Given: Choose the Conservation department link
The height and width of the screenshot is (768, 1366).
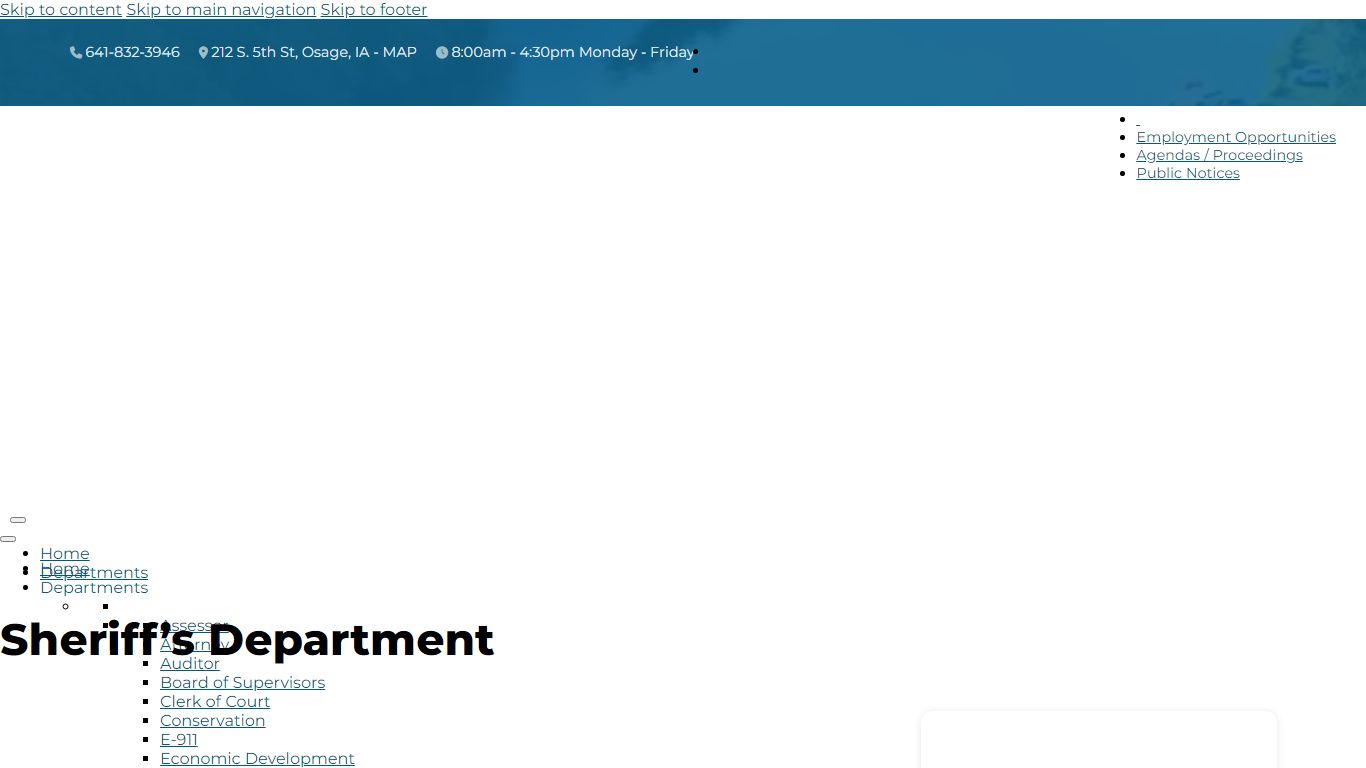Looking at the screenshot, I should pyautogui.click(x=212, y=721).
